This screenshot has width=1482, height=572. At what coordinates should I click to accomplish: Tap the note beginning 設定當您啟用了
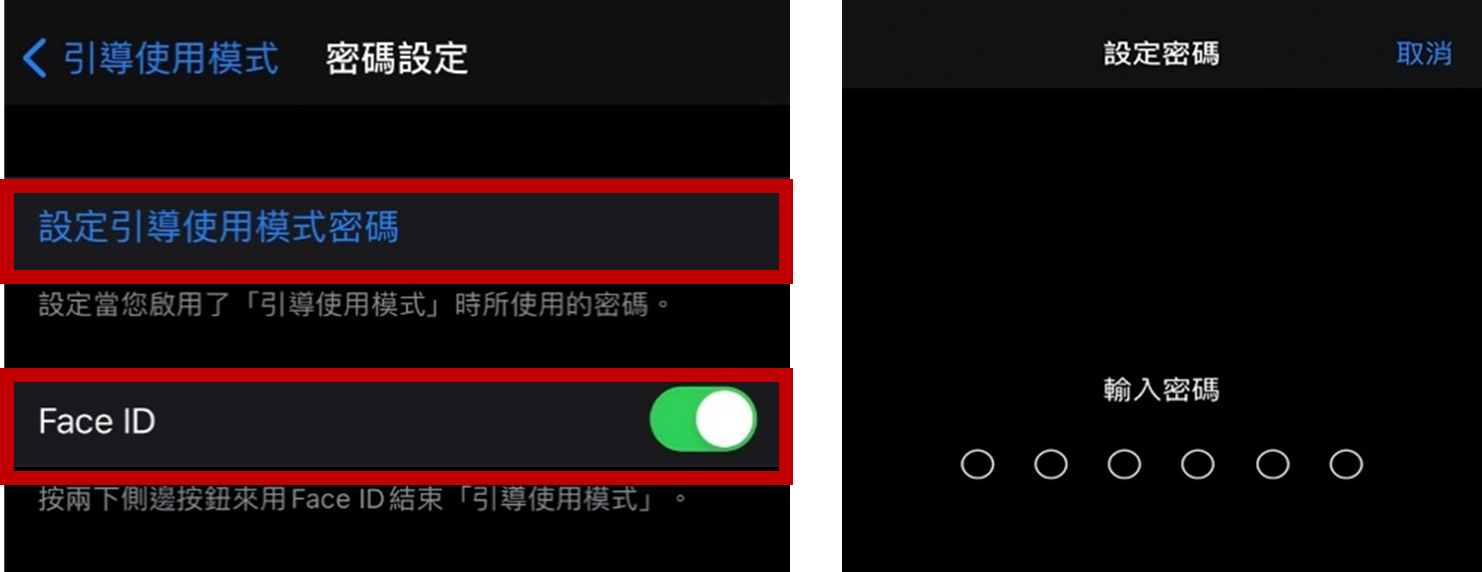coord(355,304)
